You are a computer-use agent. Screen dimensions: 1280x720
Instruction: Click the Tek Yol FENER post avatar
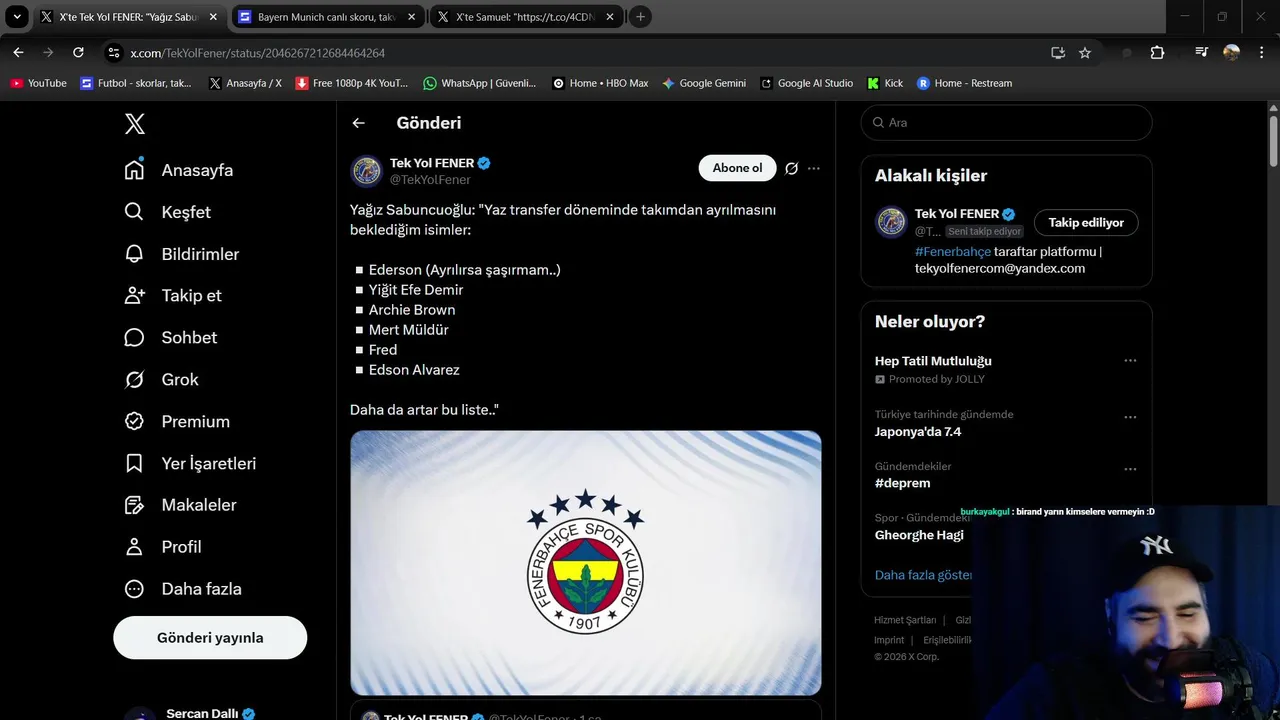(366, 171)
